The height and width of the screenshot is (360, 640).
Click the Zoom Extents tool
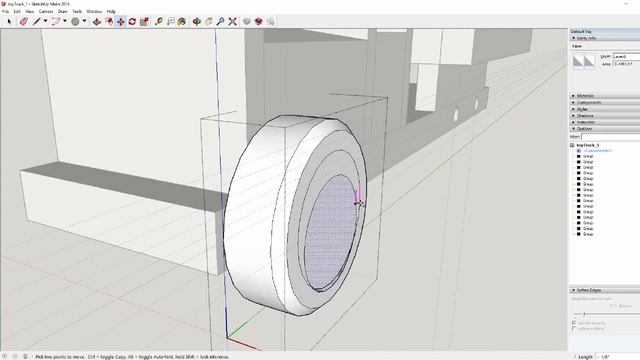tap(232, 22)
